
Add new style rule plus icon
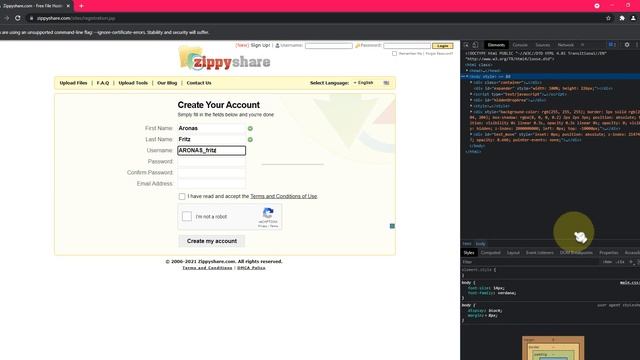631,262
